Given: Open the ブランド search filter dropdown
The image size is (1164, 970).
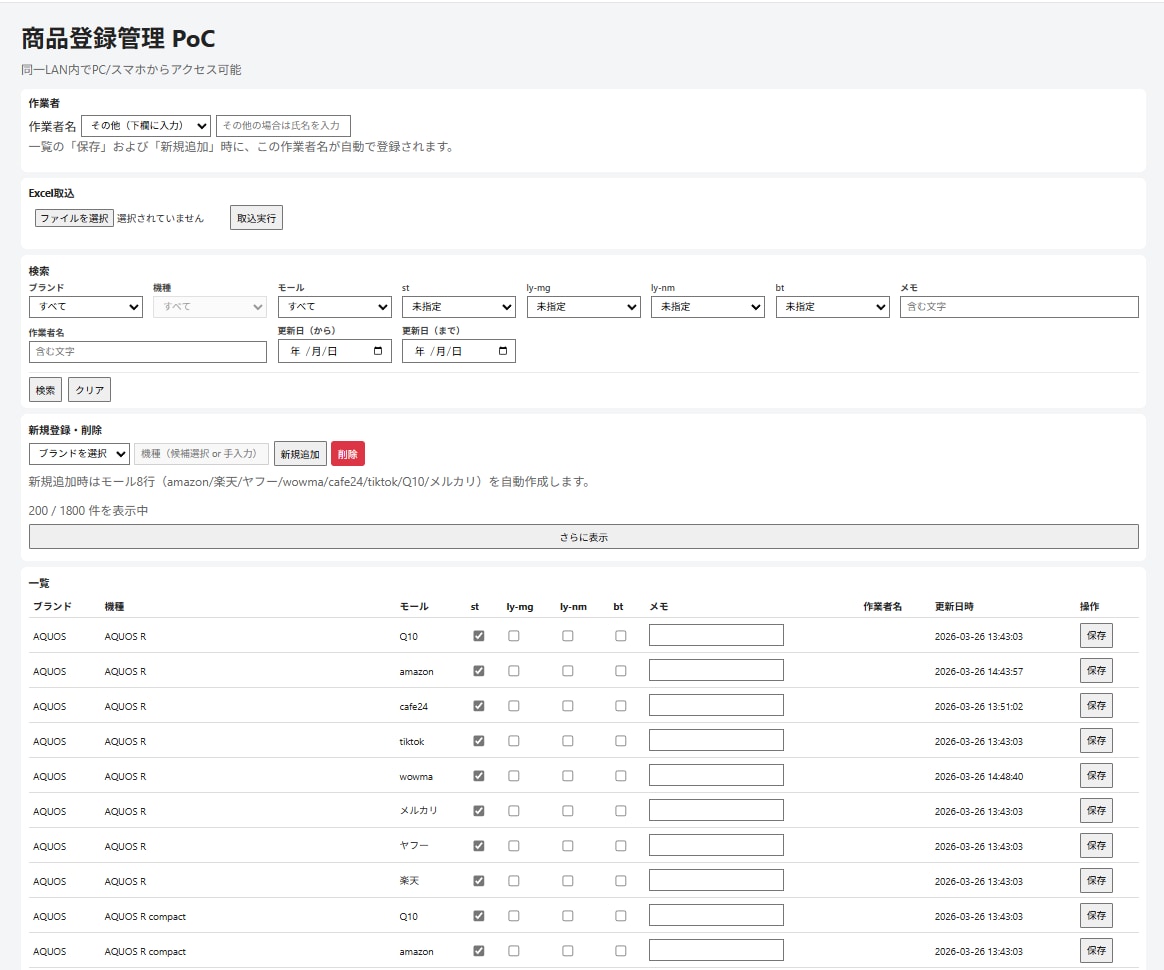Looking at the screenshot, I should [86, 307].
